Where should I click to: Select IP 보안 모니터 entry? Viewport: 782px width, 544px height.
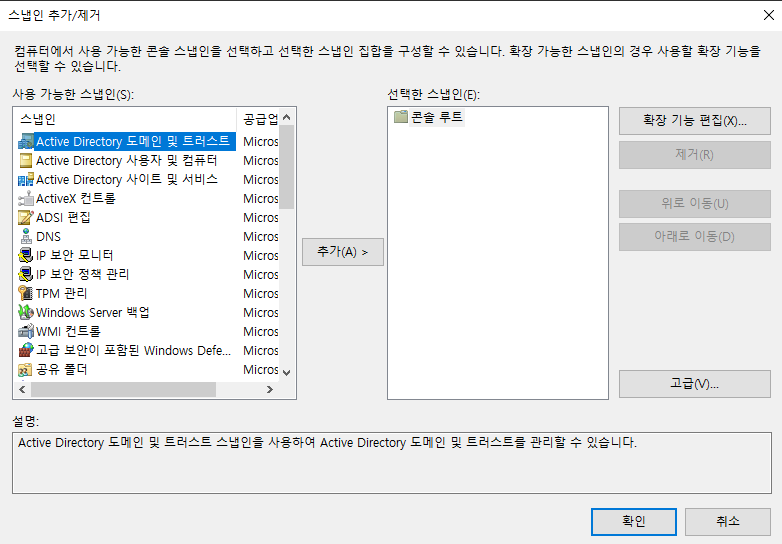(74, 255)
